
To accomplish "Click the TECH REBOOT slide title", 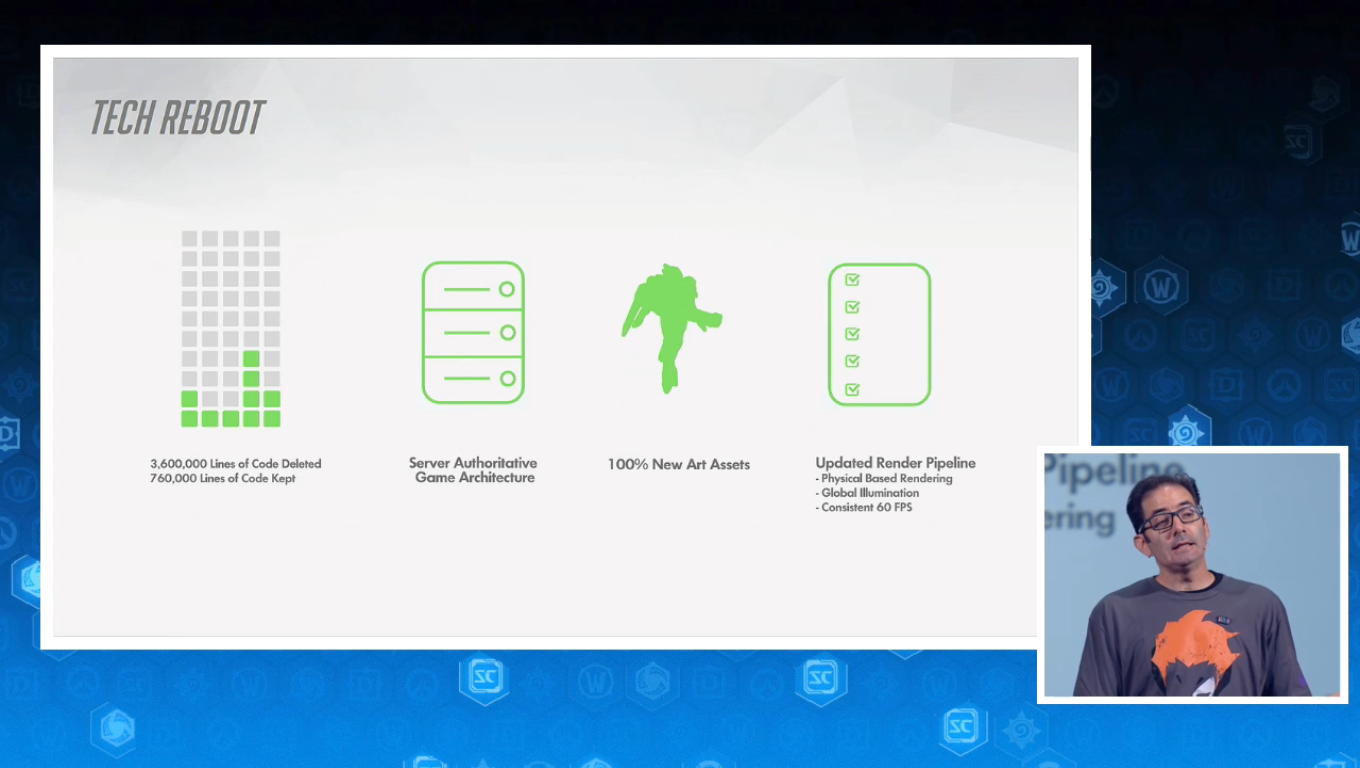I will pyautogui.click(x=177, y=118).
